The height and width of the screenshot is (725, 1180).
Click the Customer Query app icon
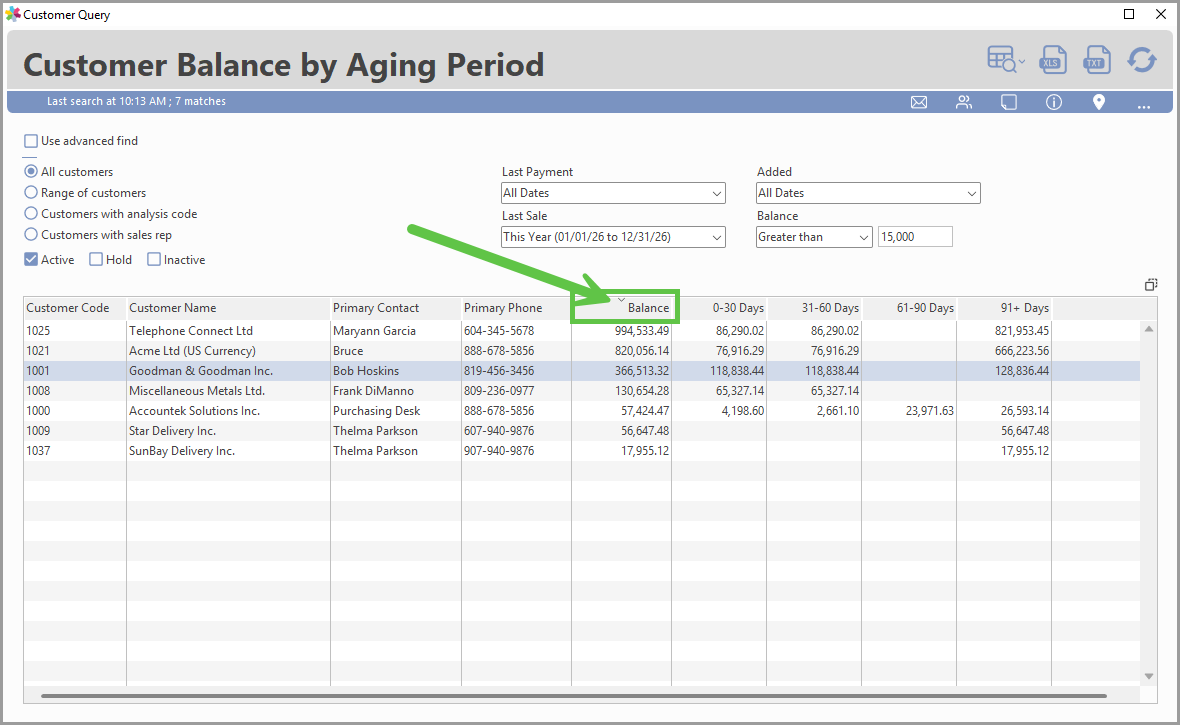coord(13,14)
